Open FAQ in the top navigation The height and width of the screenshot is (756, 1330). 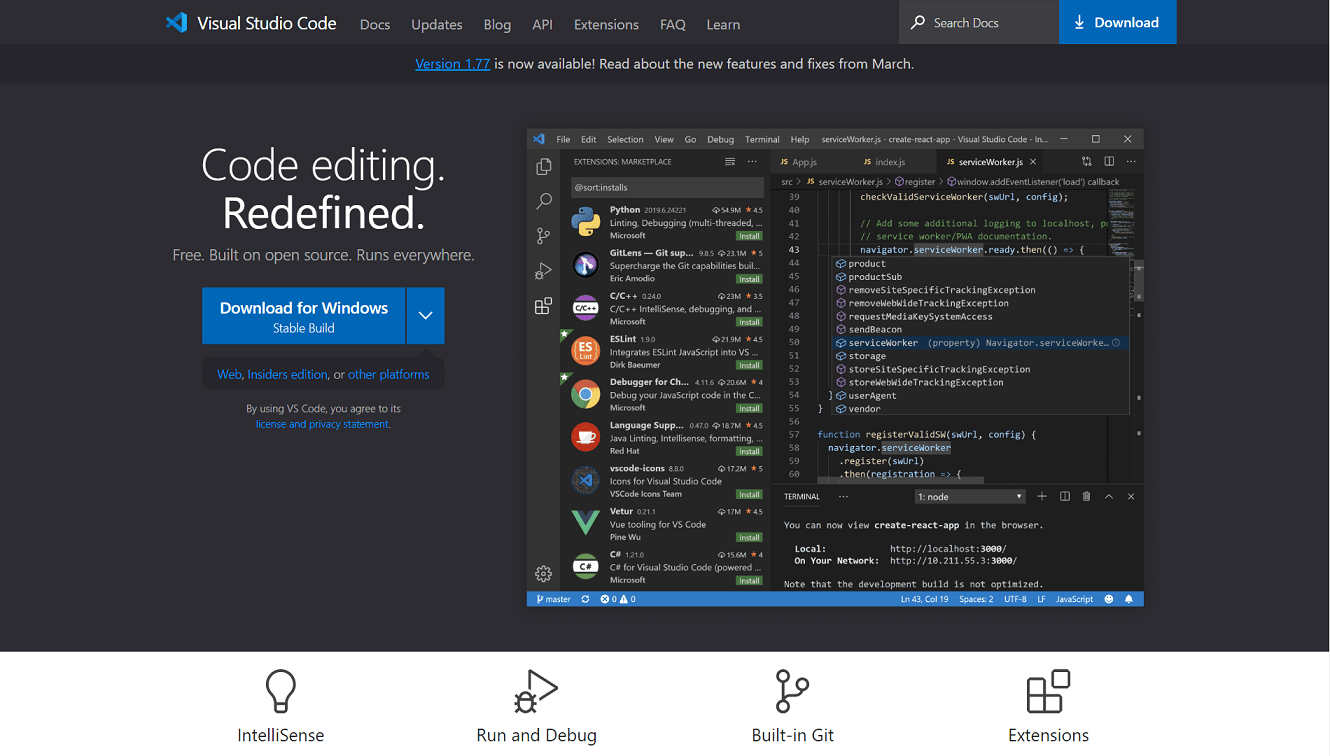[673, 24]
